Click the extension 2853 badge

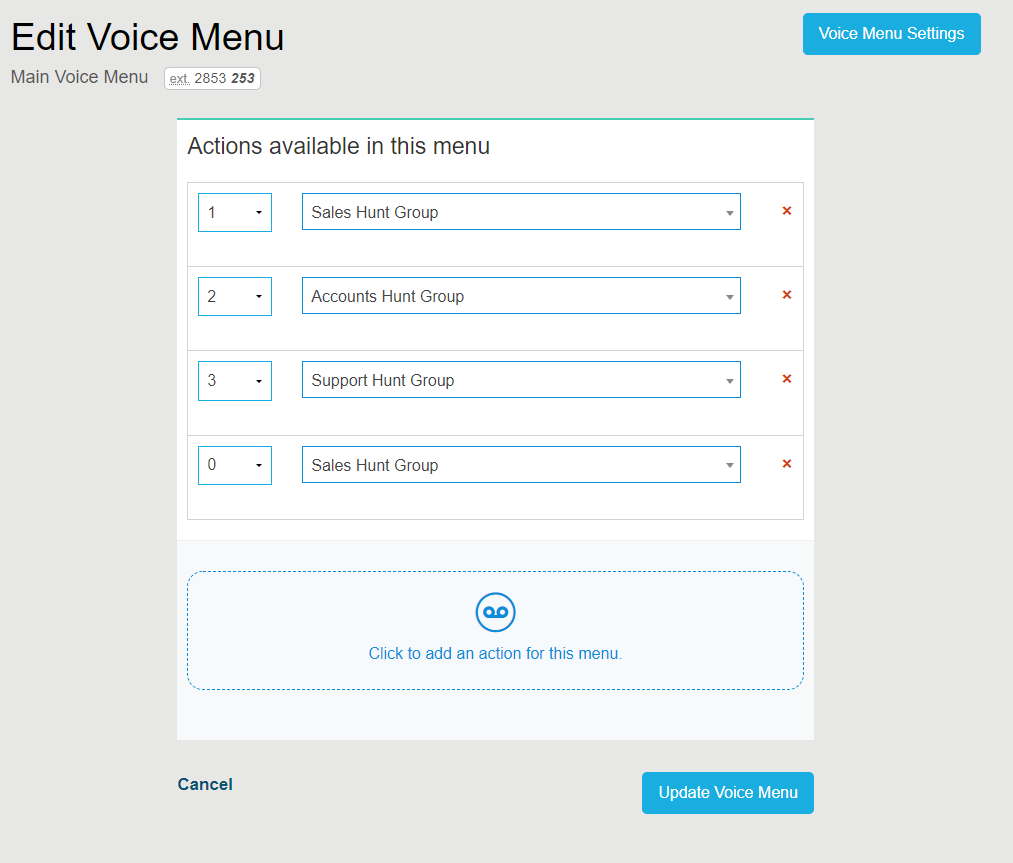click(x=212, y=77)
